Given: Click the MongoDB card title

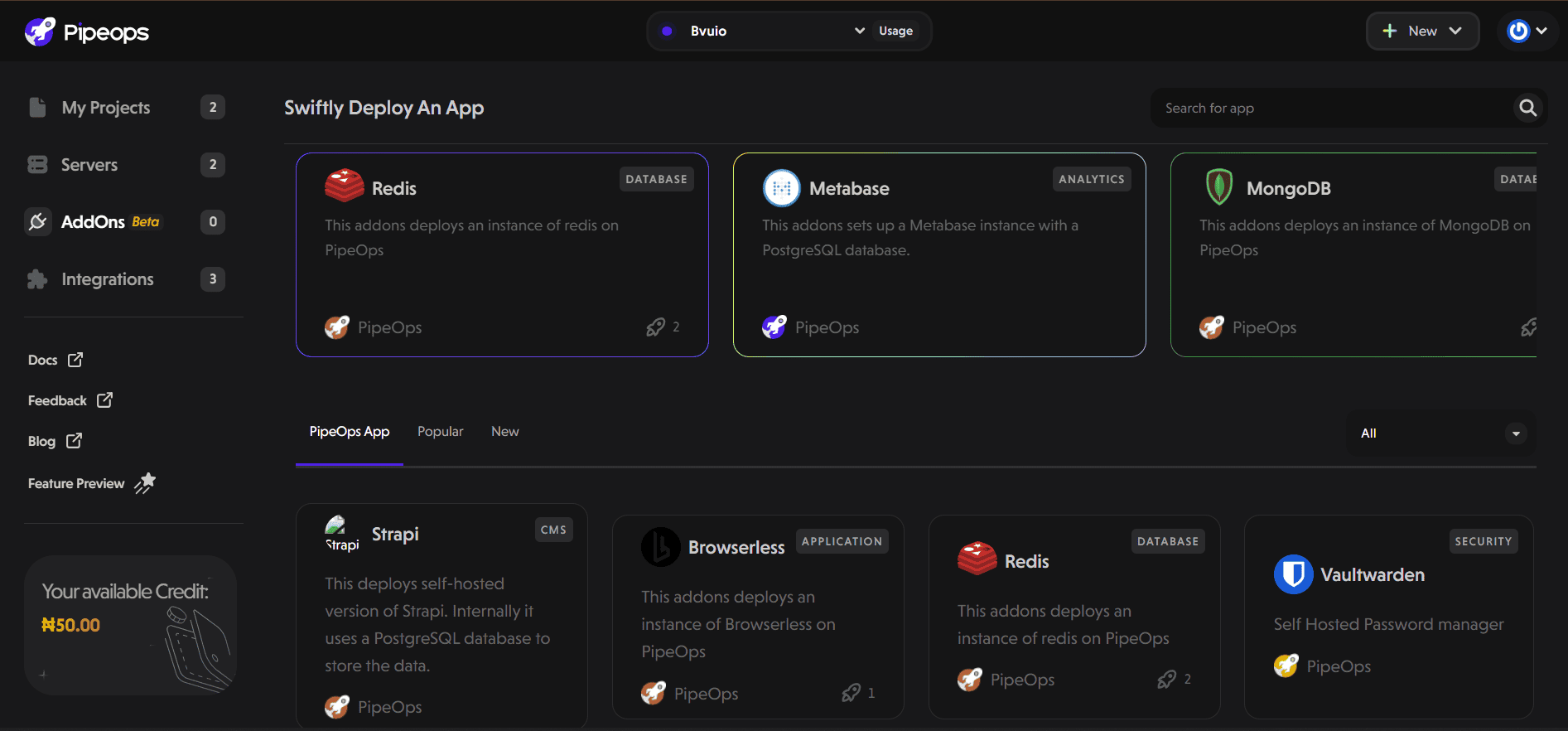Looking at the screenshot, I should pos(1289,188).
